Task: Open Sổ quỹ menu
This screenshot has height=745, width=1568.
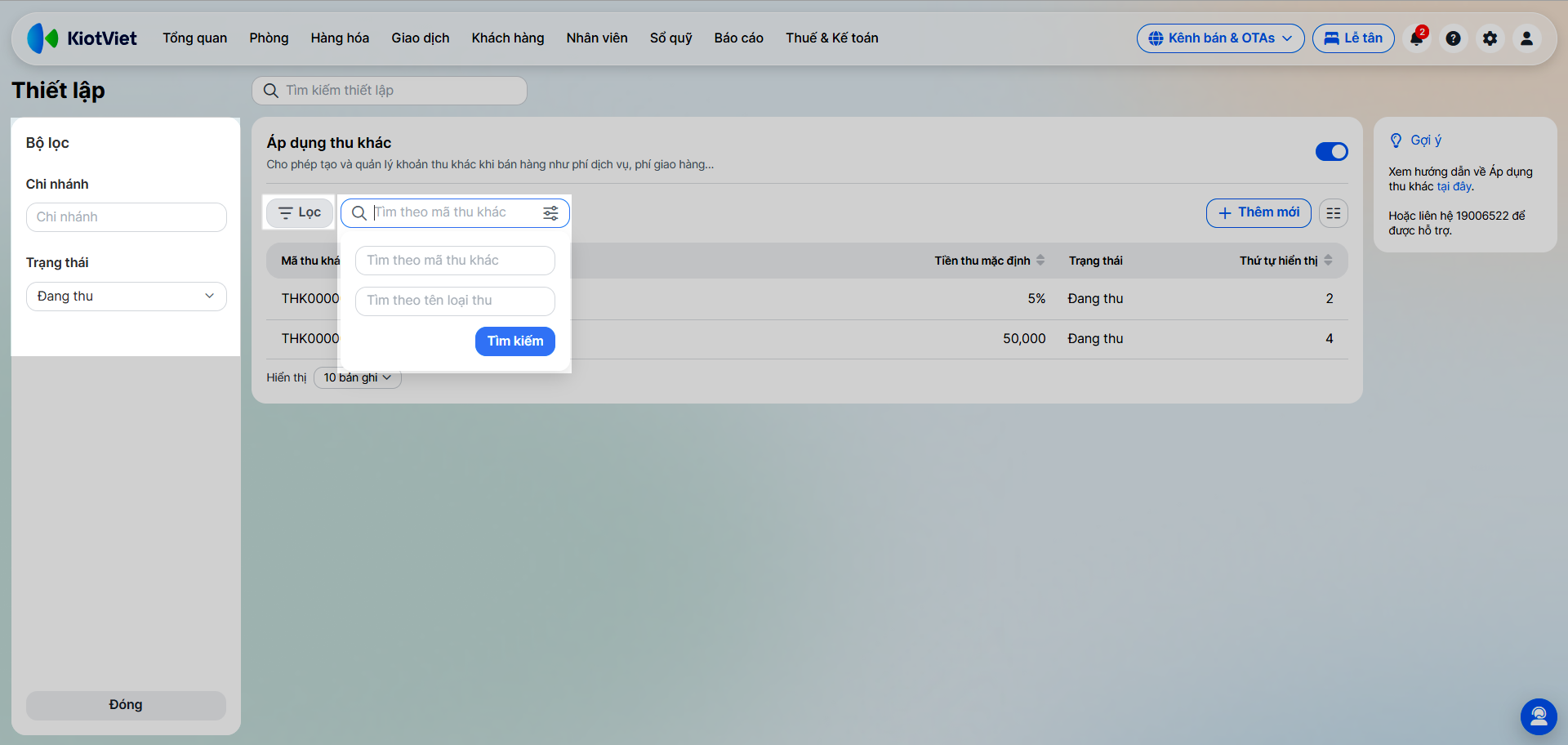Action: pos(671,38)
